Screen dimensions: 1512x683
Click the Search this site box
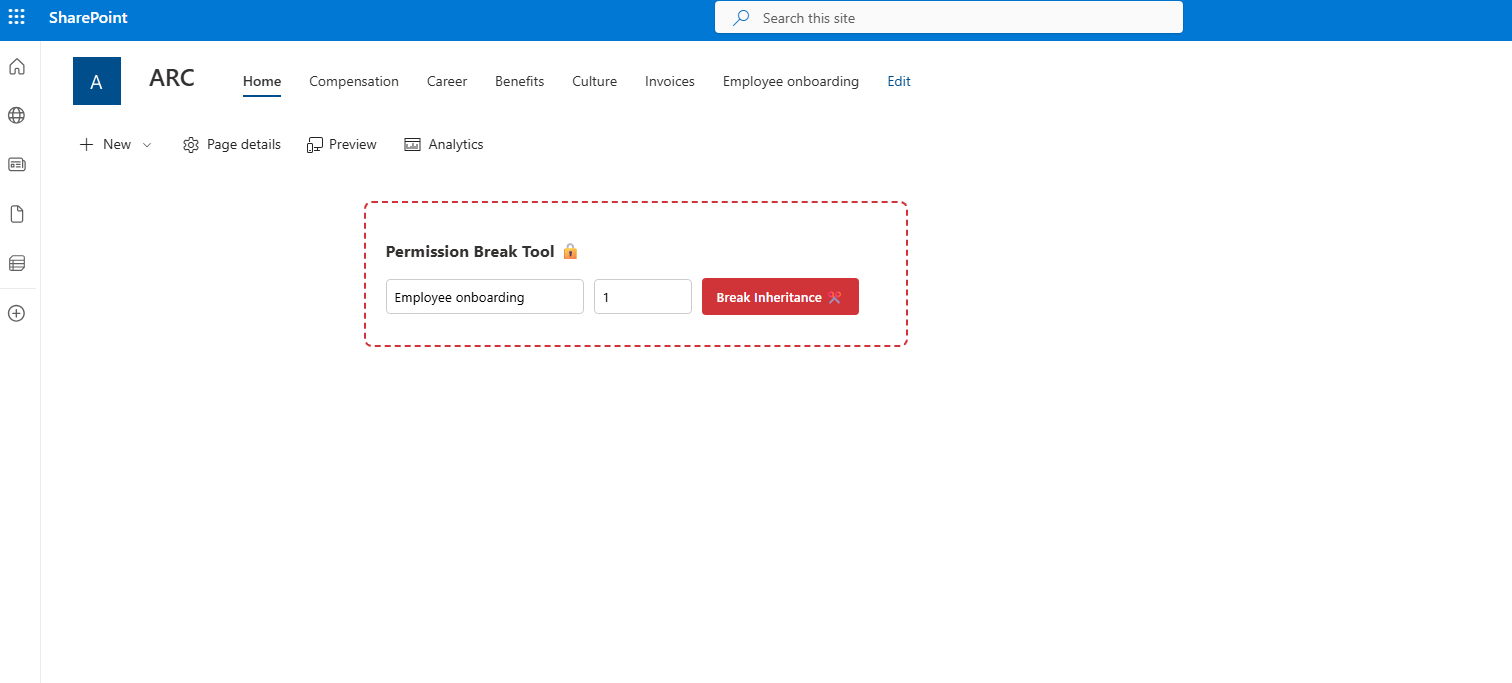point(948,18)
